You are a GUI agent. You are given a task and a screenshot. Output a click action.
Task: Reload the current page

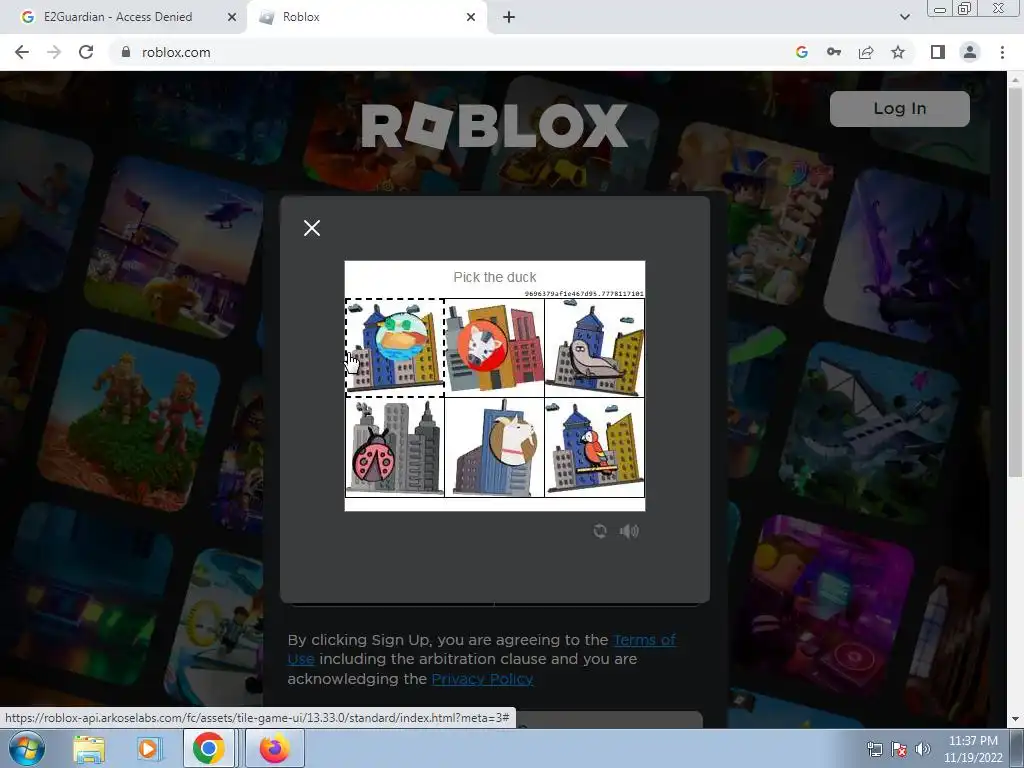point(86,52)
